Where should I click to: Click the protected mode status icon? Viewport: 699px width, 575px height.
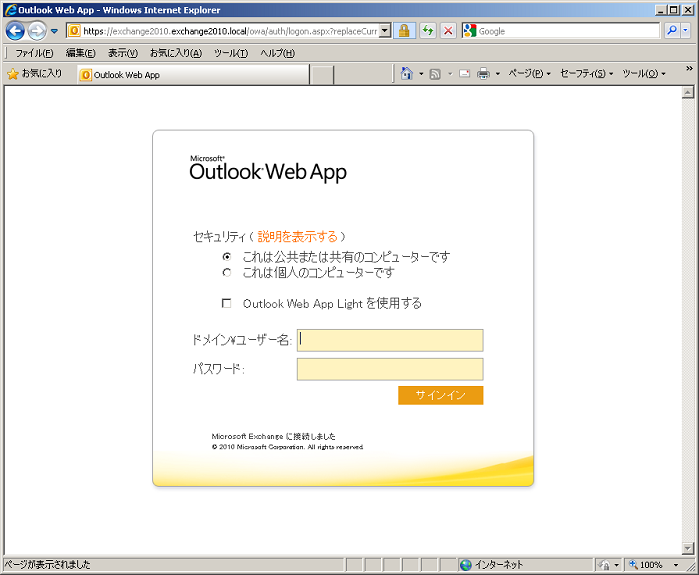[x=604, y=565]
